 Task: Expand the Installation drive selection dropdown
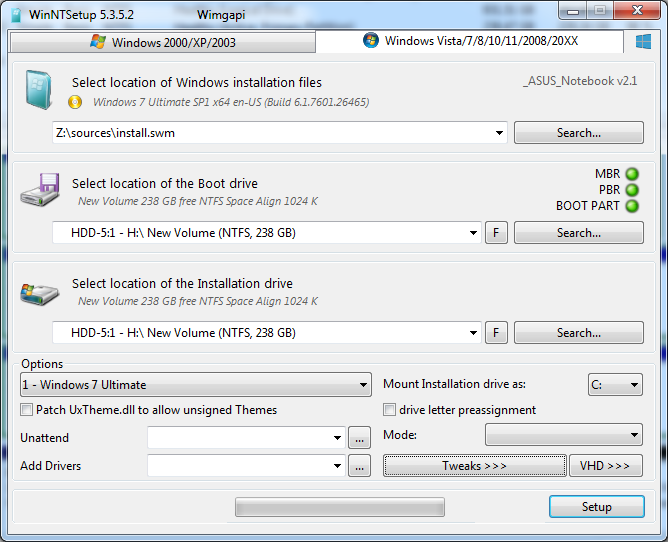coord(473,333)
